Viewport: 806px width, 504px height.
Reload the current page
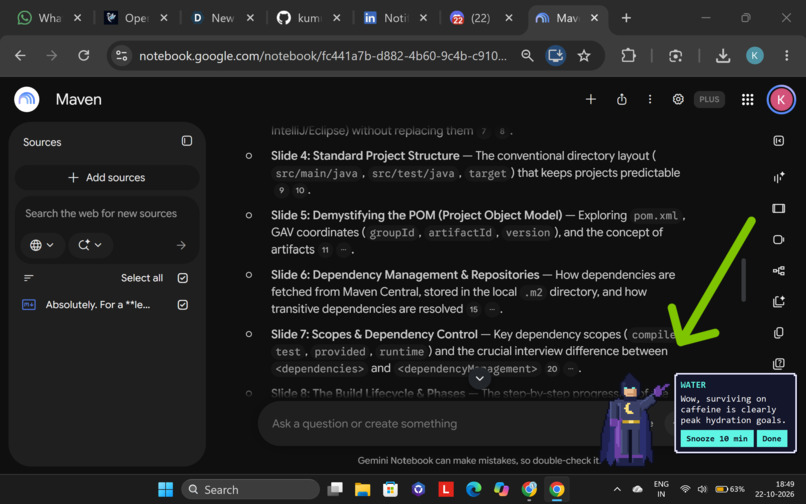pyautogui.click(x=84, y=56)
